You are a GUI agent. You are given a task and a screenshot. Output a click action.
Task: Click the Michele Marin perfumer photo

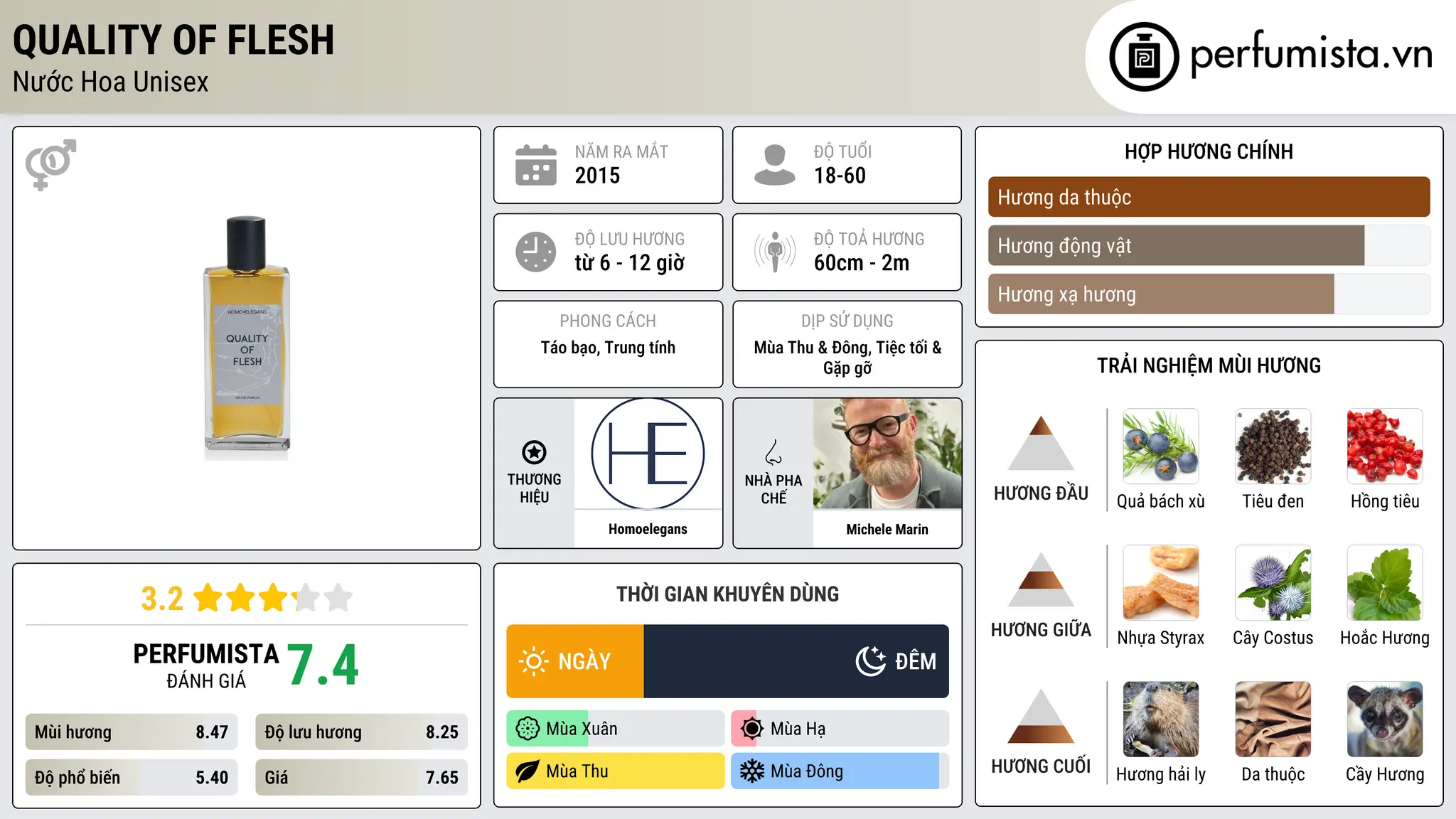[887, 454]
